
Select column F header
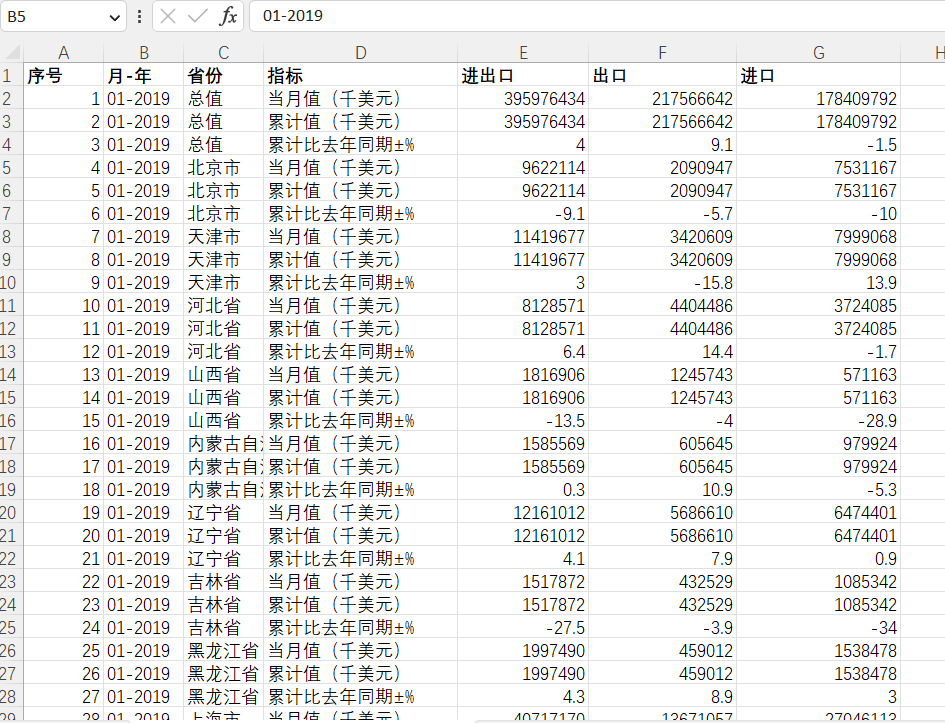point(662,52)
